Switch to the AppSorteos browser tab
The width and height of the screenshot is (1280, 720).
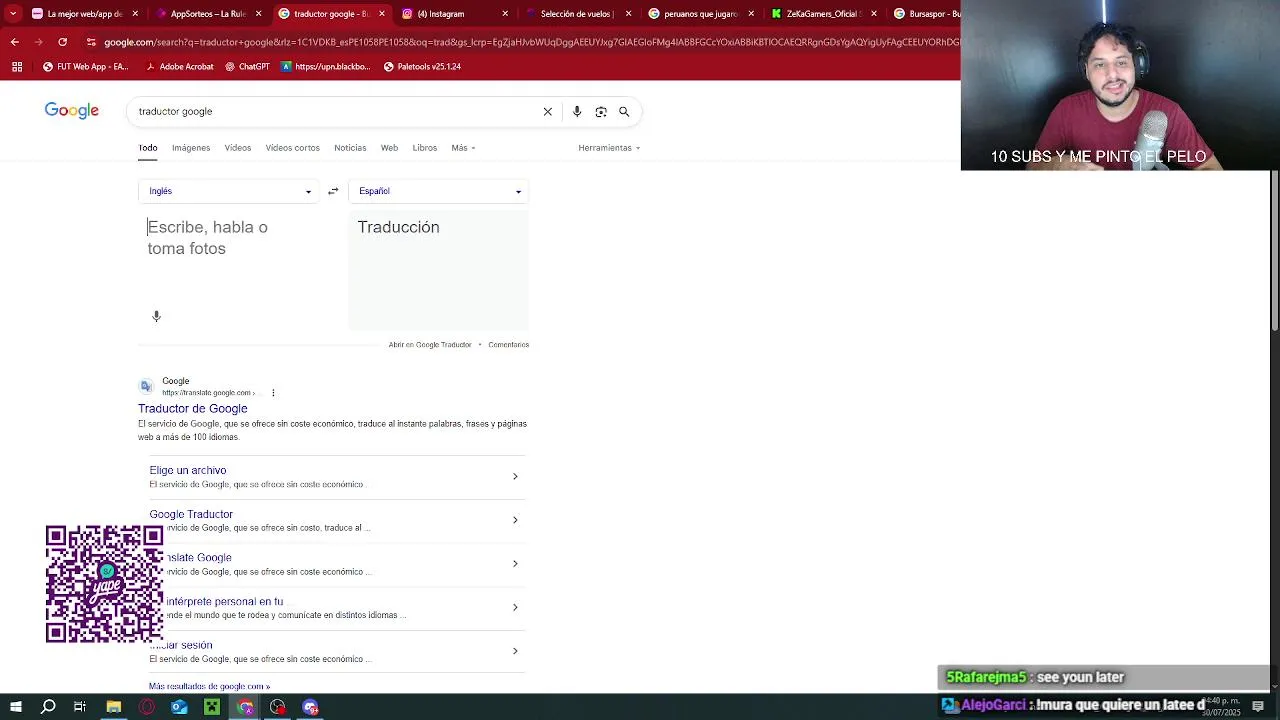point(208,14)
